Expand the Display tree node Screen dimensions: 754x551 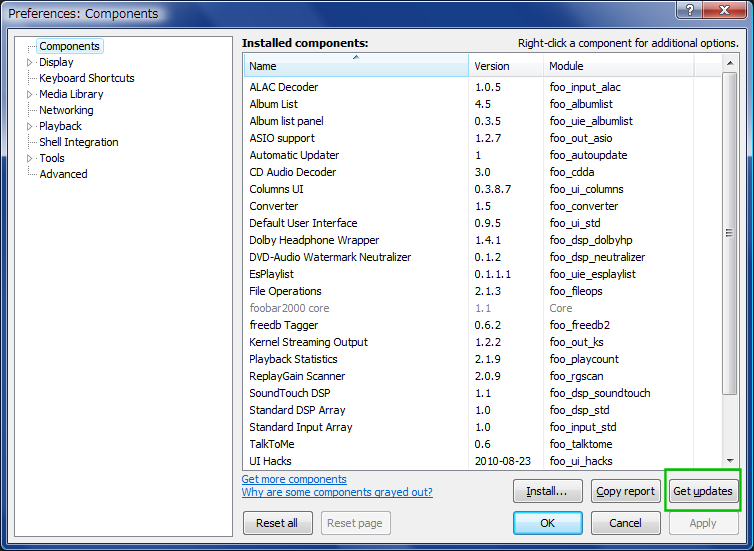(29, 63)
